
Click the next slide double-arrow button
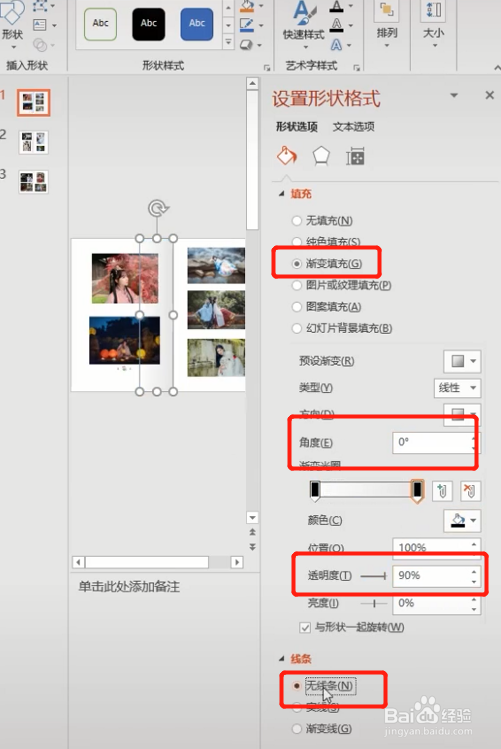[x=252, y=547]
